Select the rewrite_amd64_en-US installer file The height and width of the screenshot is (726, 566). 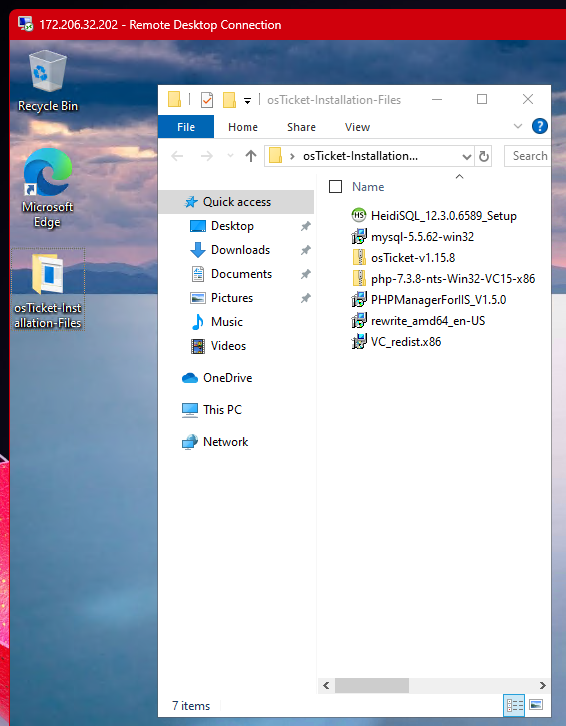(x=428, y=321)
